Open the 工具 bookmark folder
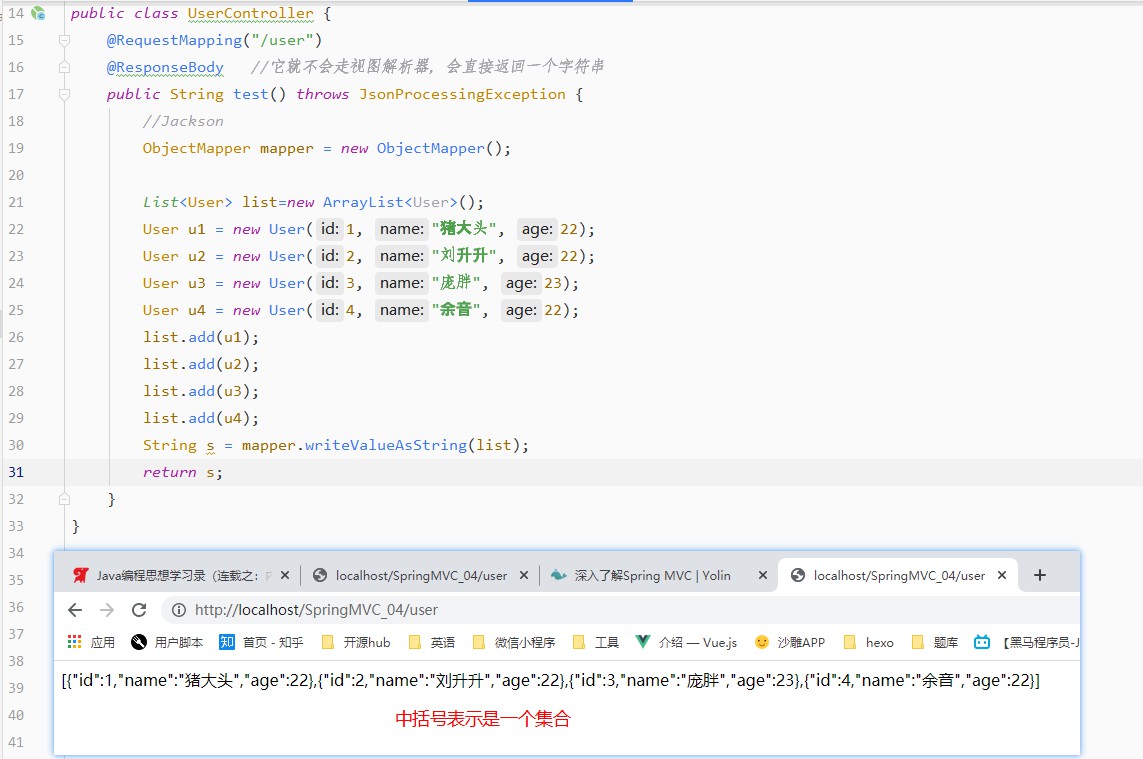 click(596, 642)
